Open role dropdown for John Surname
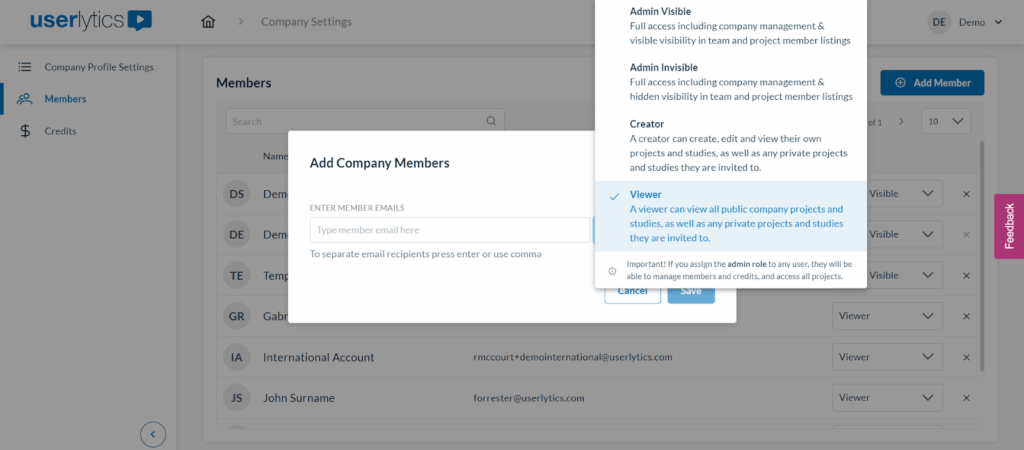This screenshot has width=1024, height=450. tap(887, 398)
